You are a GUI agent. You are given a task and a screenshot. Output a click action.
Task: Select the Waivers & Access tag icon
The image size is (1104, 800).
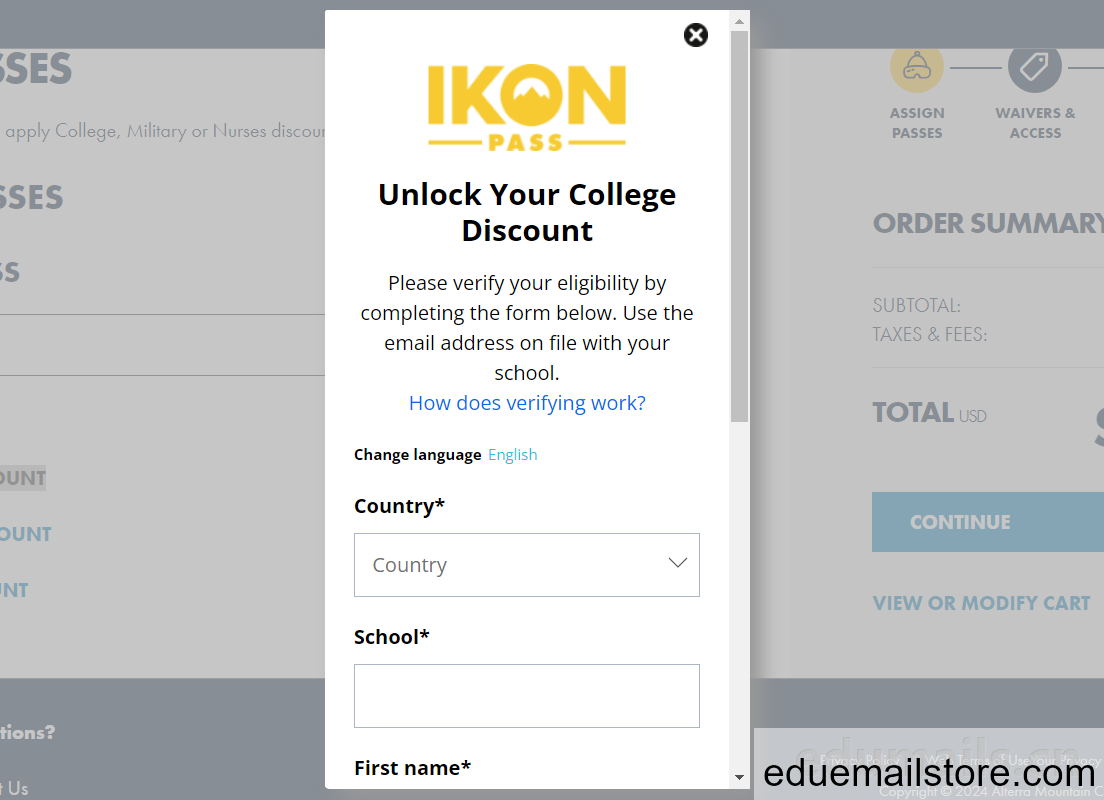(x=1034, y=68)
